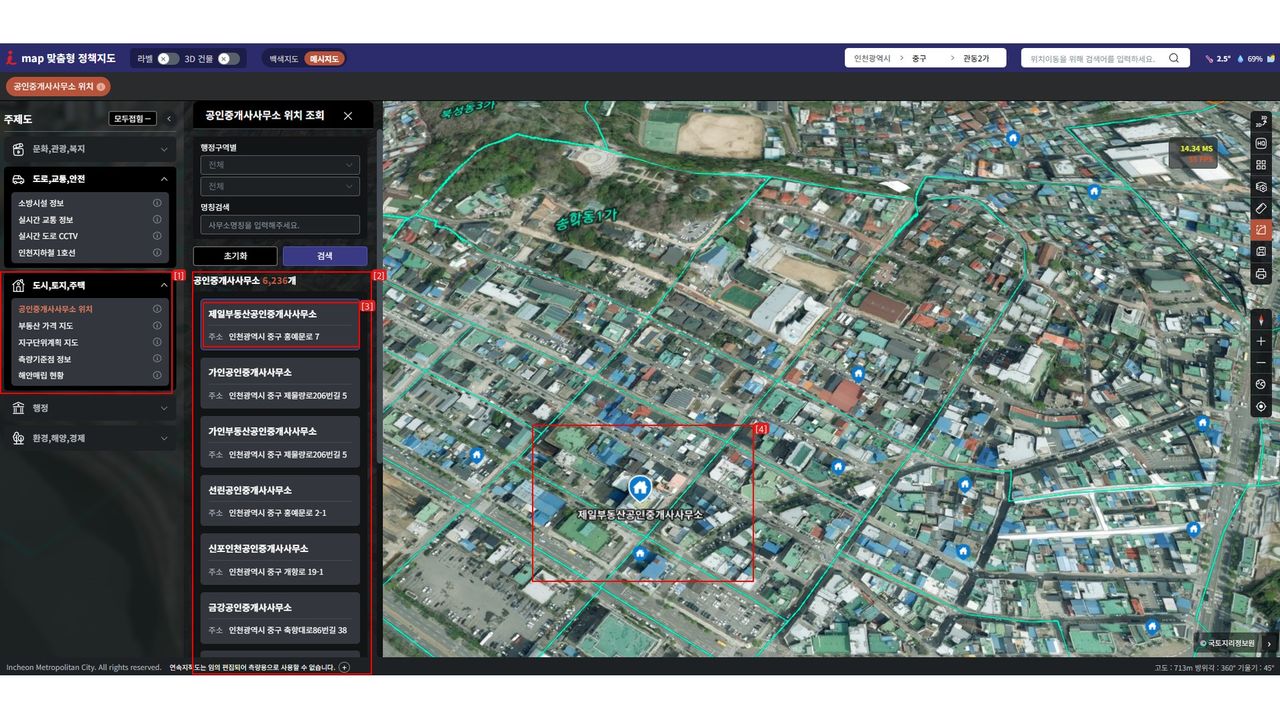Open the first 행정구역별 dropdown
This screenshot has width=1280, height=720.
coord(279,165)
